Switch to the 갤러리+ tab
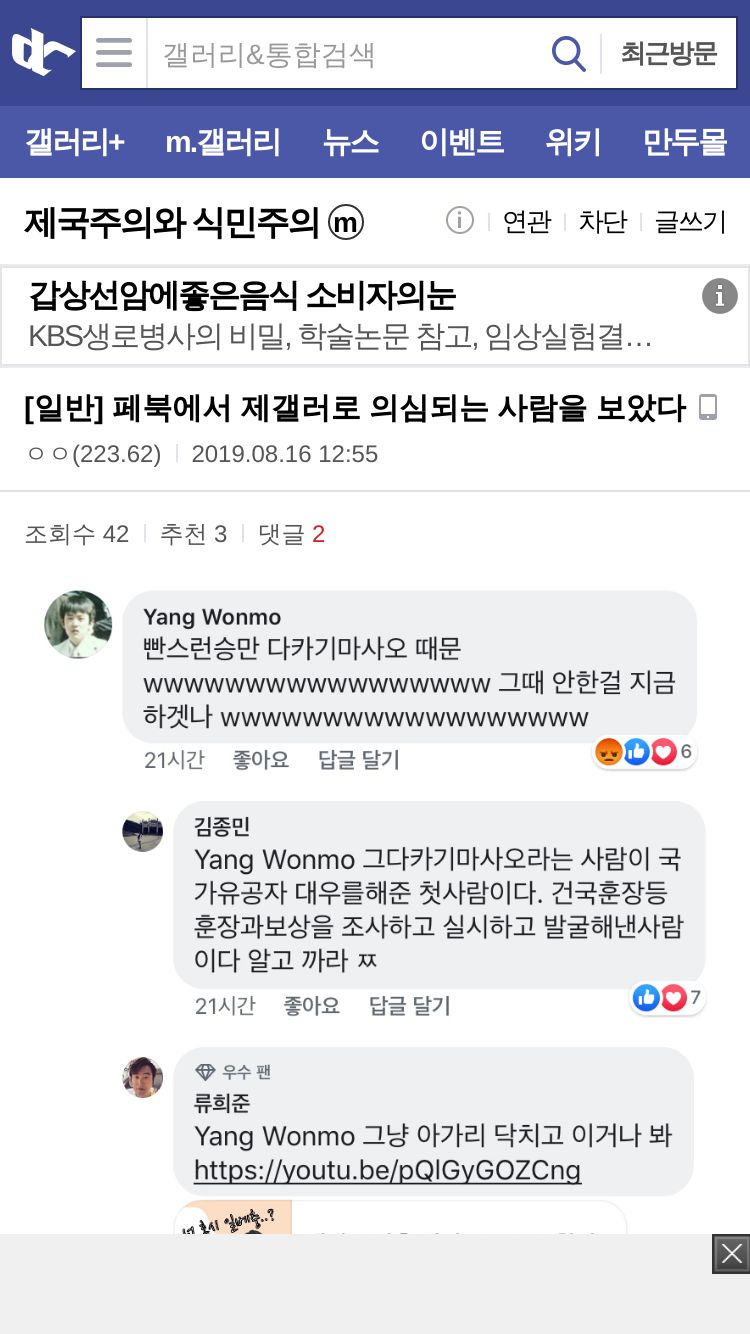Viewport: 750px width, 1334px height. tap(75, 142)
